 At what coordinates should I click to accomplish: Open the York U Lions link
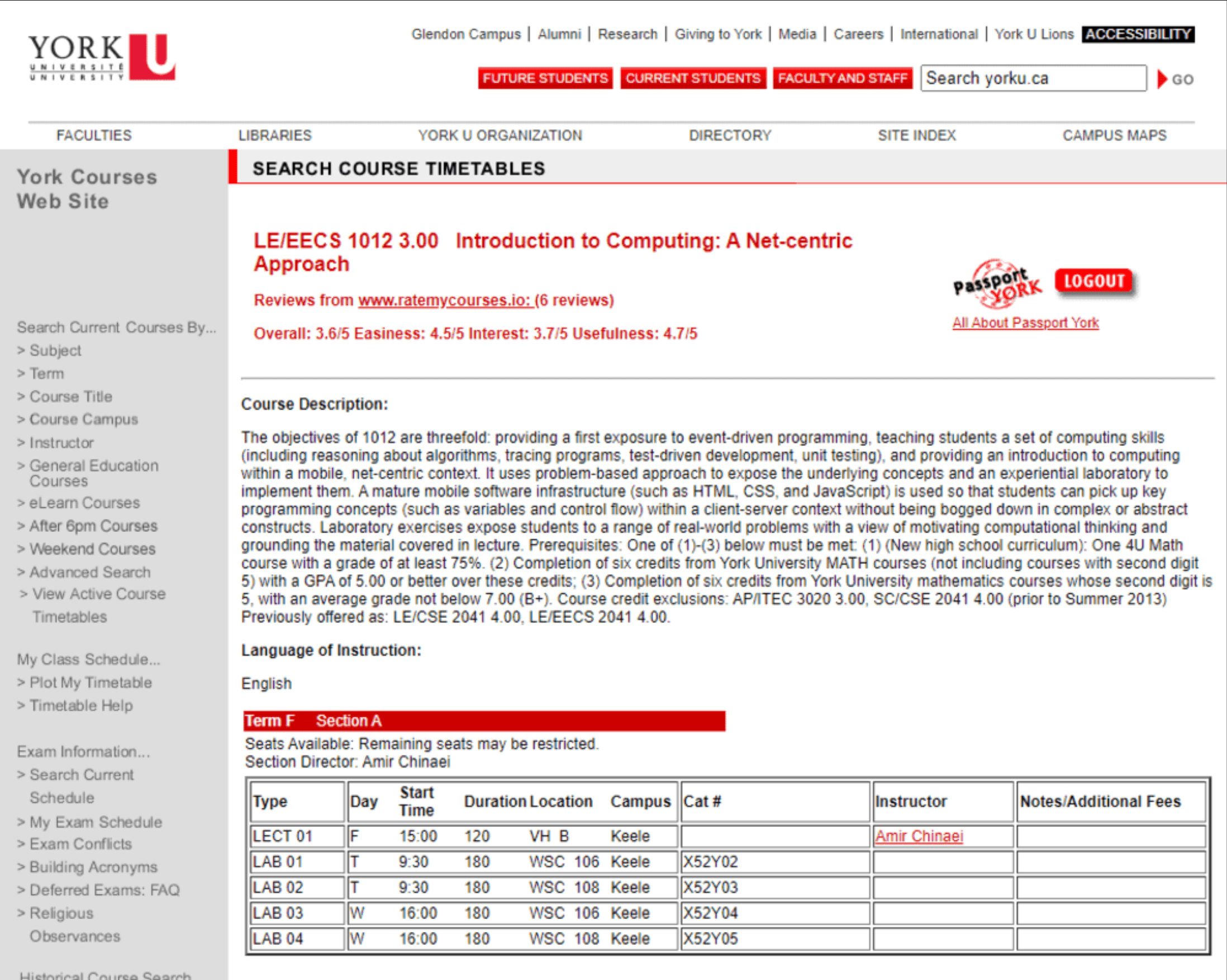1034,34
